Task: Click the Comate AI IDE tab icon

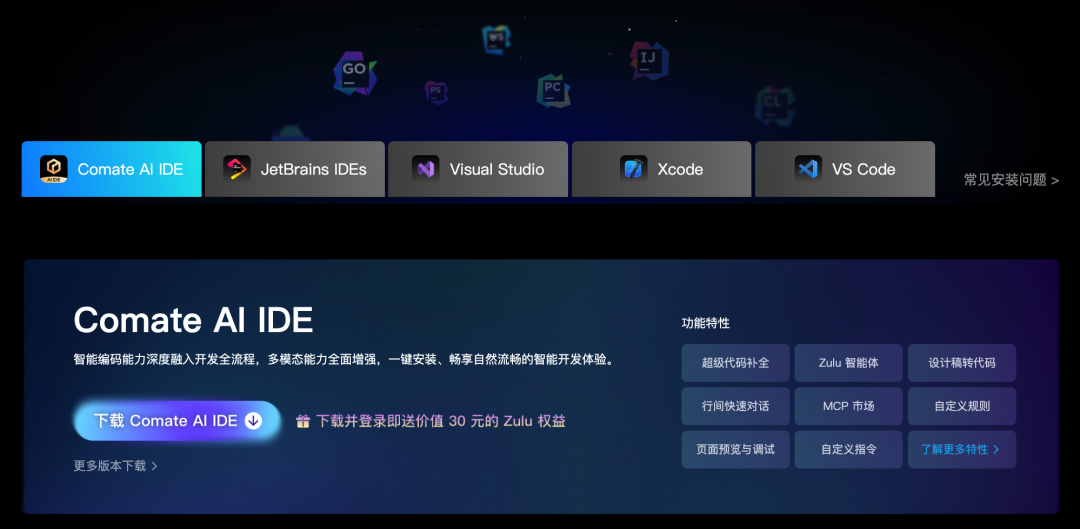Action: coord(54,169)
